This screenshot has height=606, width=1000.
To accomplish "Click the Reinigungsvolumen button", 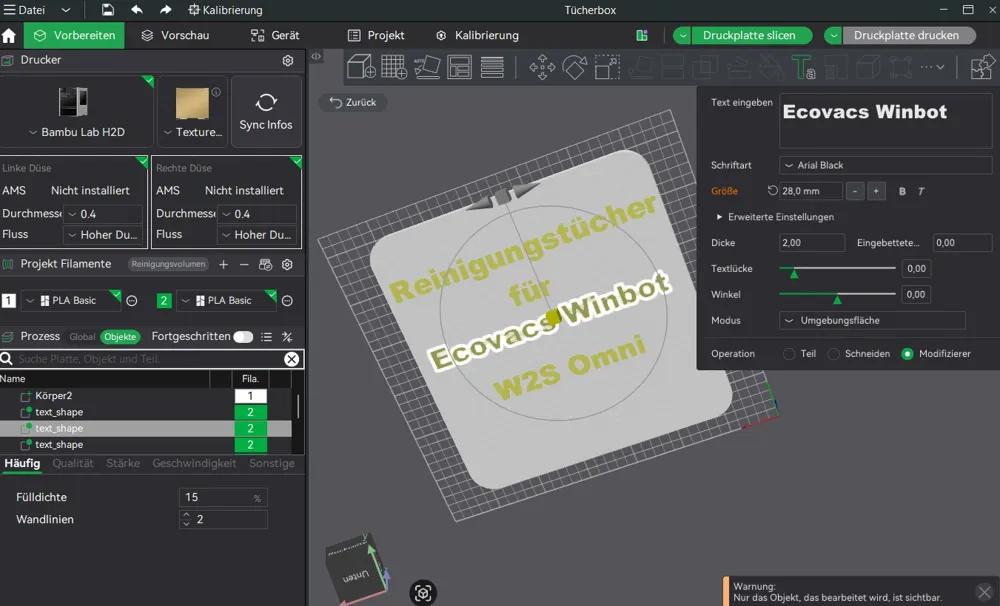I will coord(168,264).
